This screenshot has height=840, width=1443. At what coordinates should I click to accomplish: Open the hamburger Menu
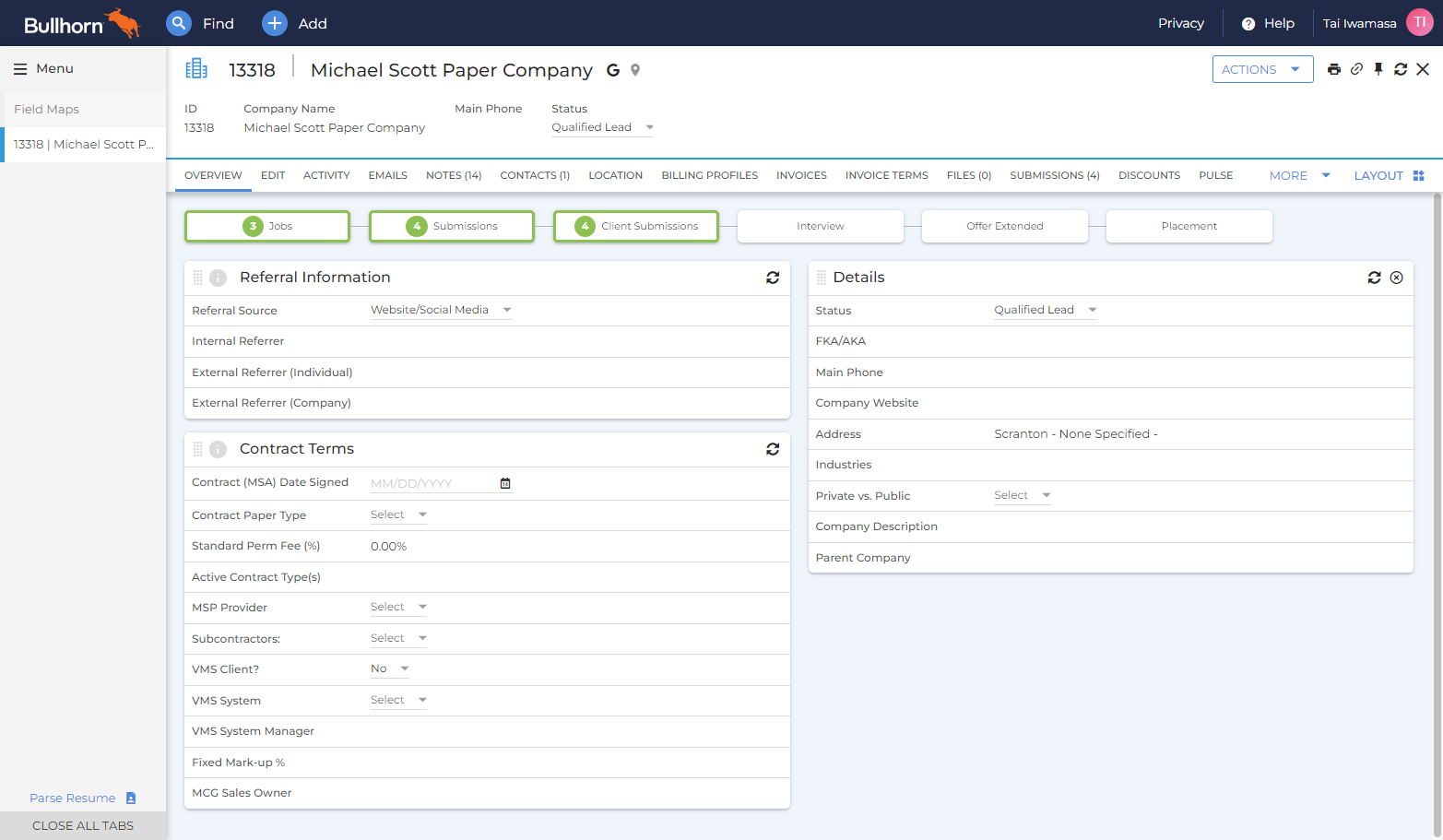[x=20, y=69]
